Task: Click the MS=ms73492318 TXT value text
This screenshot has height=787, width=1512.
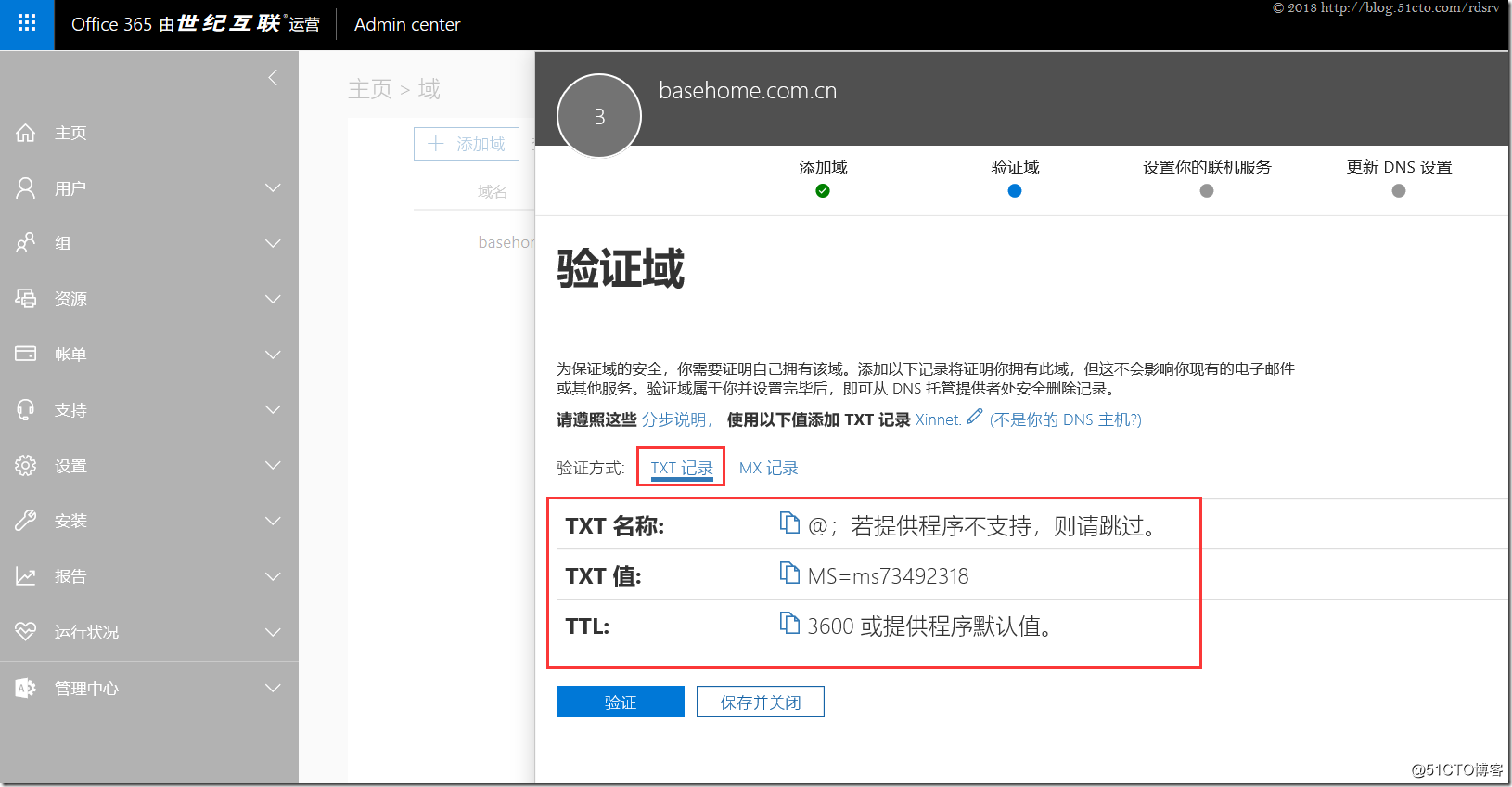Action: (888, 576)
